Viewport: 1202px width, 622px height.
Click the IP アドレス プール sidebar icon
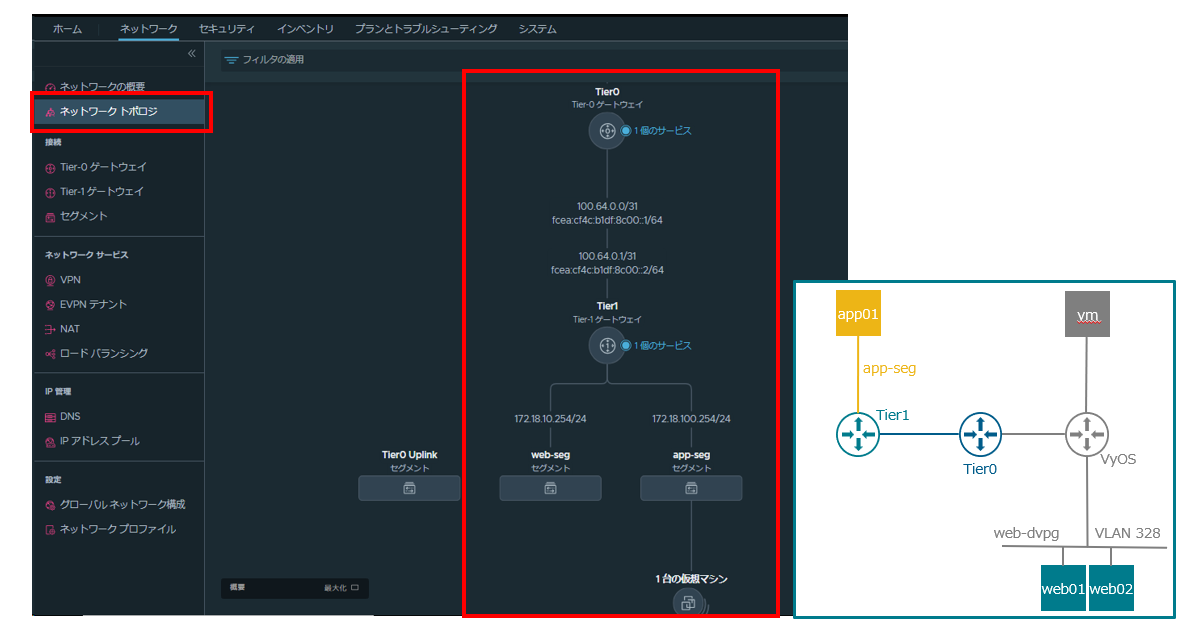pos(50,442)
